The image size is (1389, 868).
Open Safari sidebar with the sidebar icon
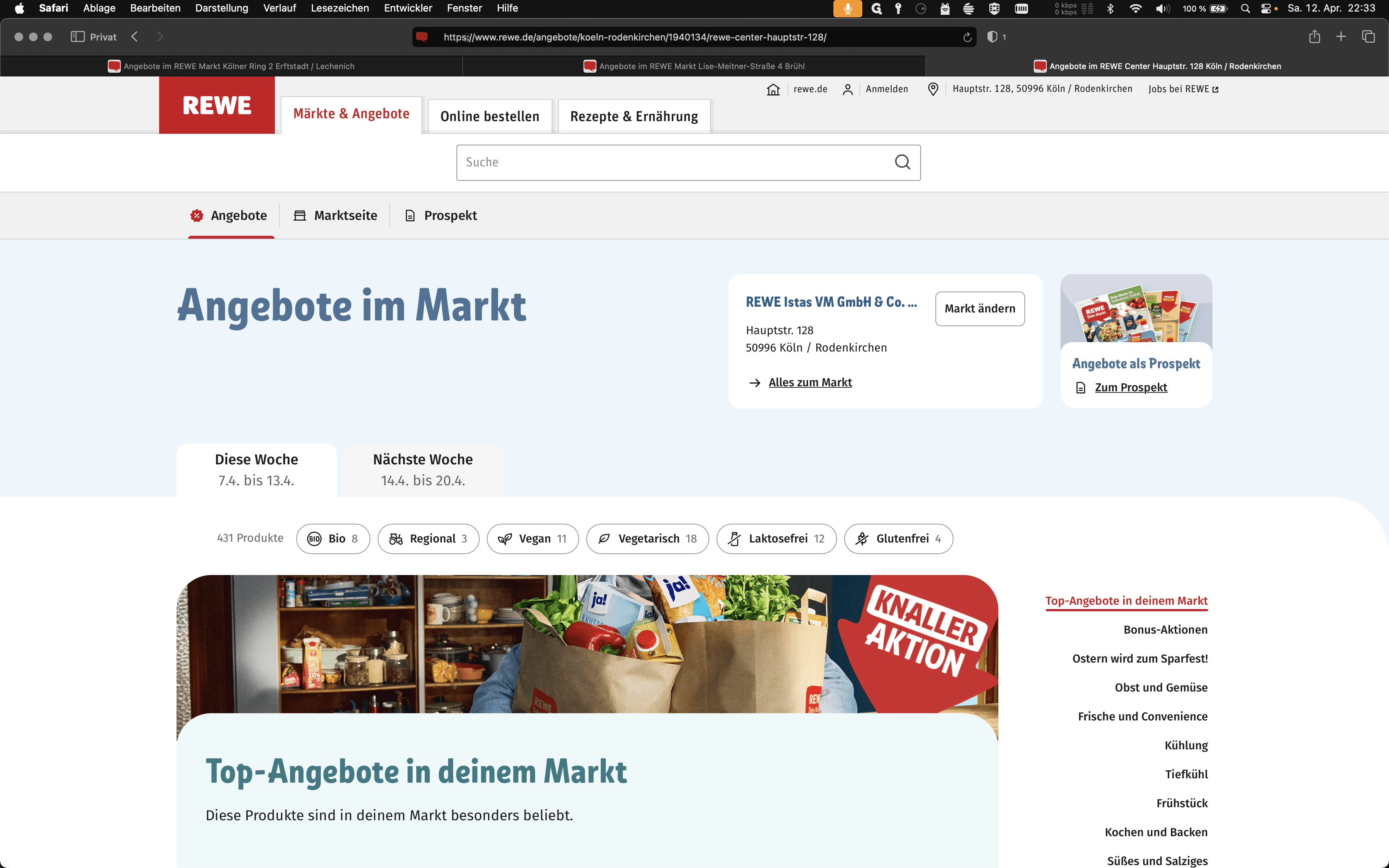[x=77, y=37]
